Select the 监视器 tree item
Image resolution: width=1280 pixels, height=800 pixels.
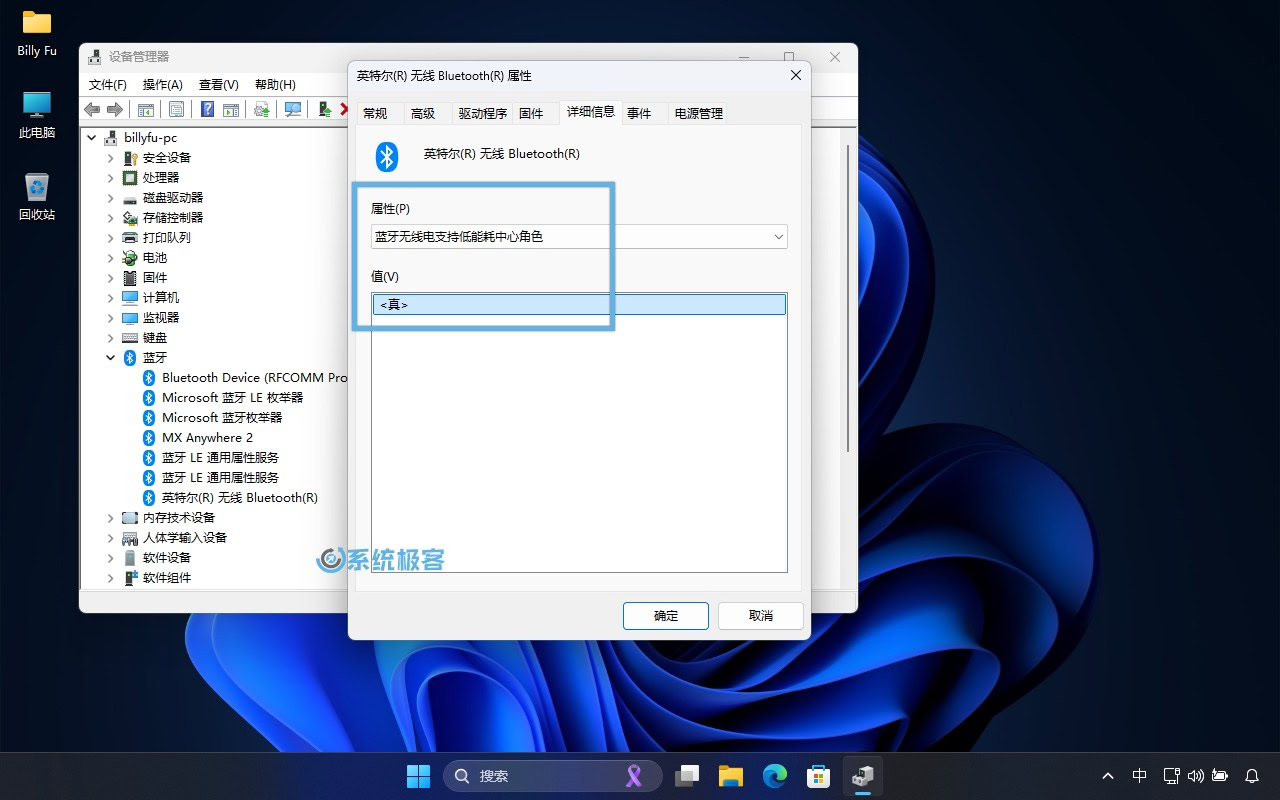[x=161, y=317]
